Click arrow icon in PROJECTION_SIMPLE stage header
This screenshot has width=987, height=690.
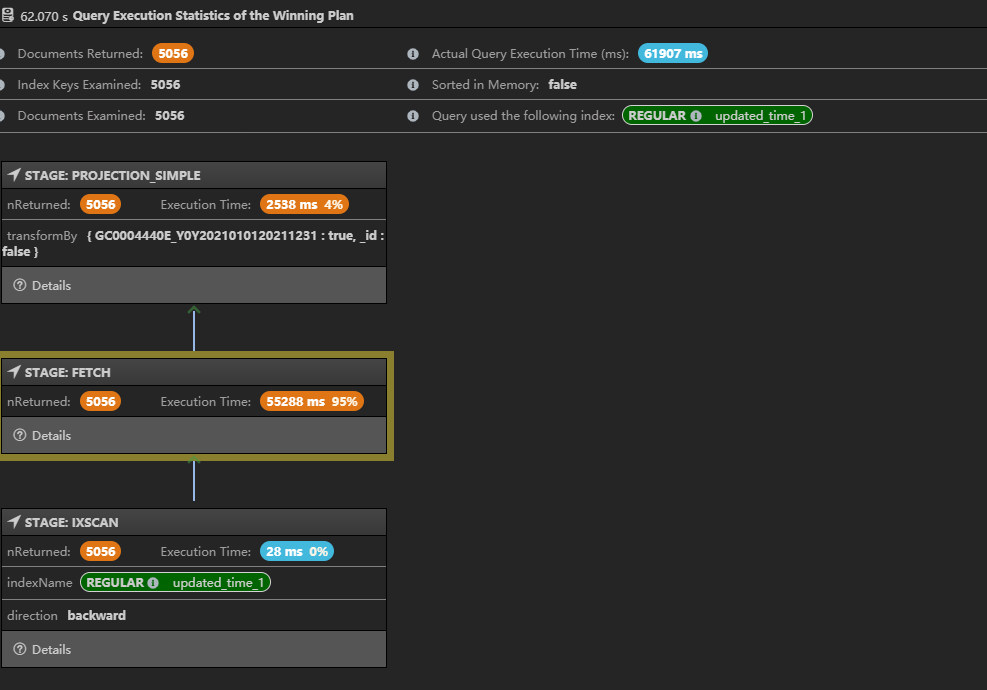(14, 175)
